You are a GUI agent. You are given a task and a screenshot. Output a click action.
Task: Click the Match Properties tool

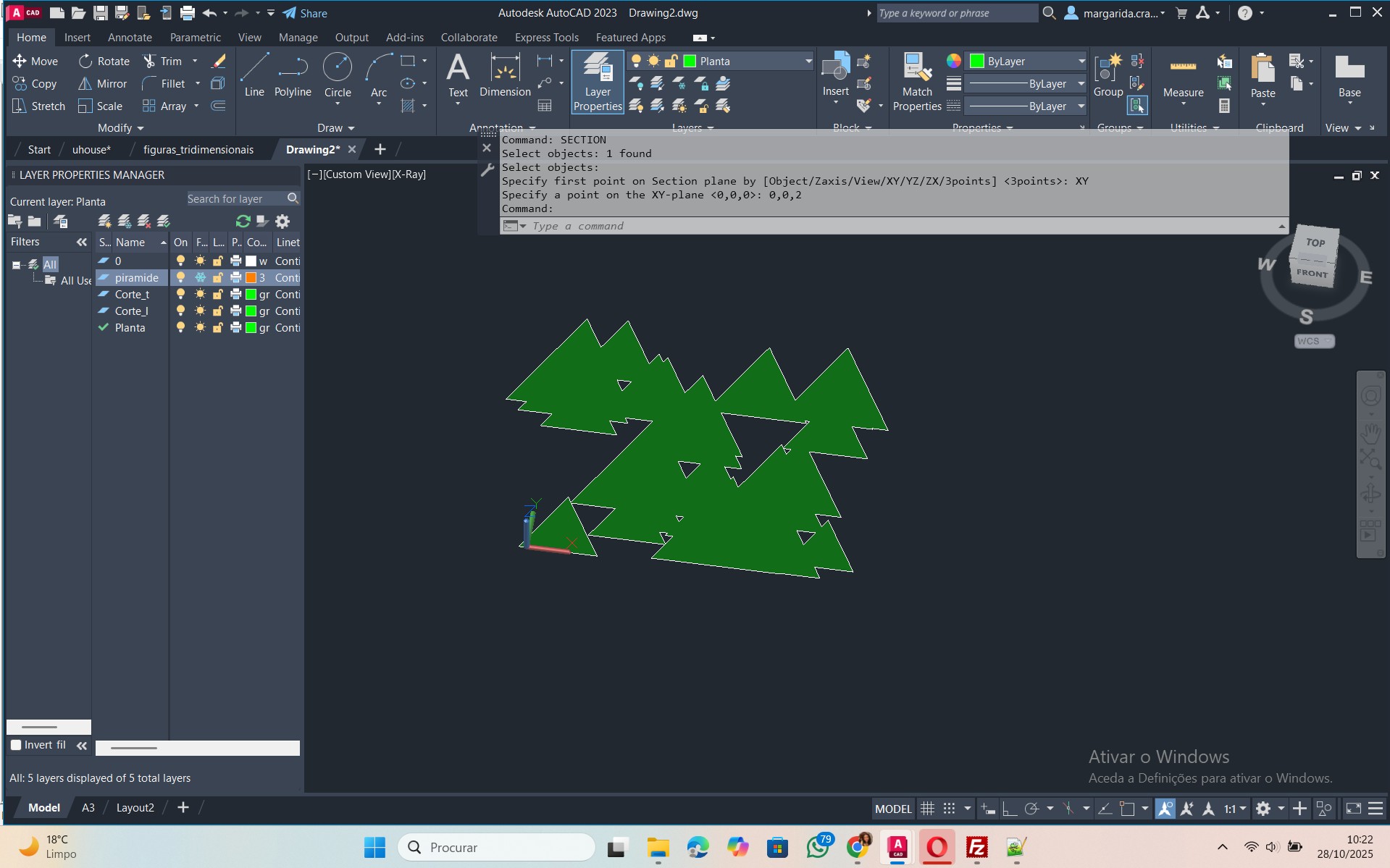coord(916,82)
